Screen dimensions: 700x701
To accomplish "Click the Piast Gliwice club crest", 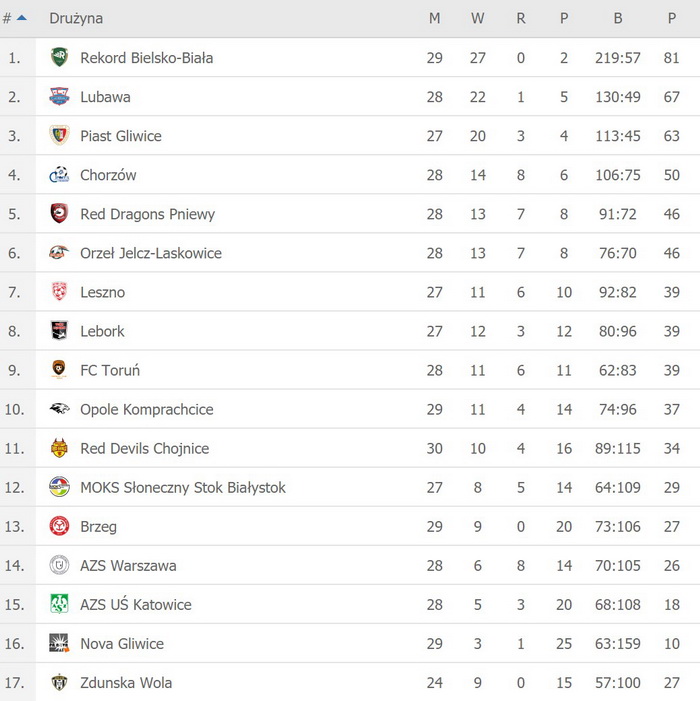I will pyautogui.click(x=59, y=136).
